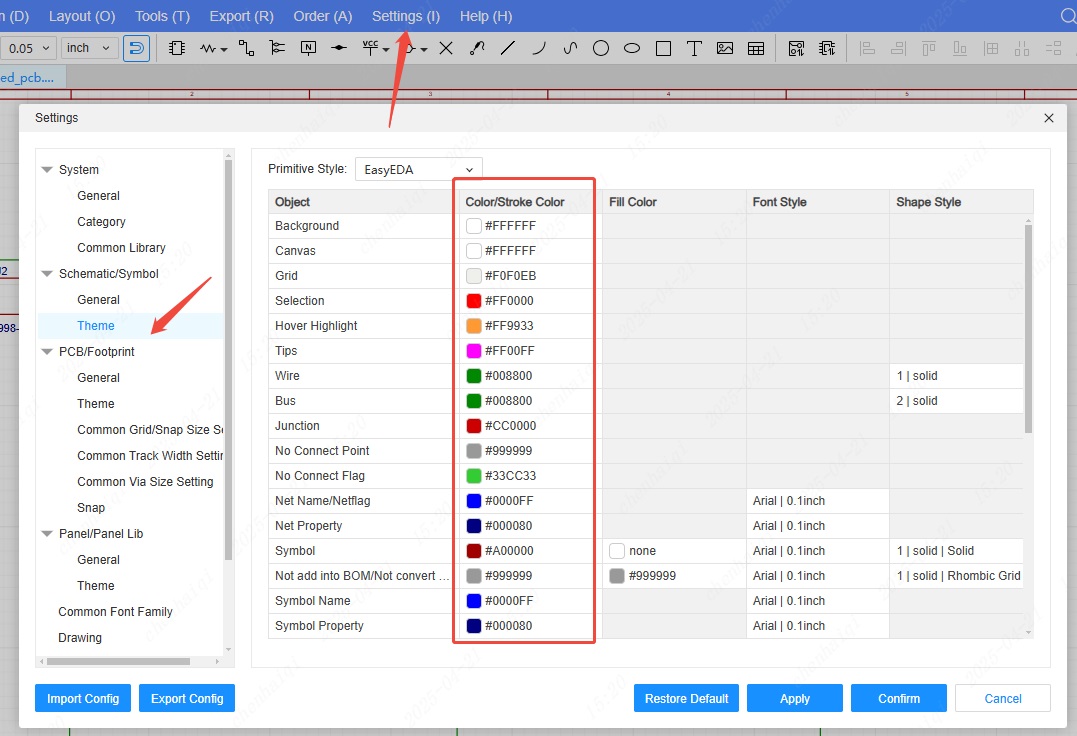Select the Ellipse drawing tool
The height and width of the screenshot is (736, 1077).
(632, 48)
